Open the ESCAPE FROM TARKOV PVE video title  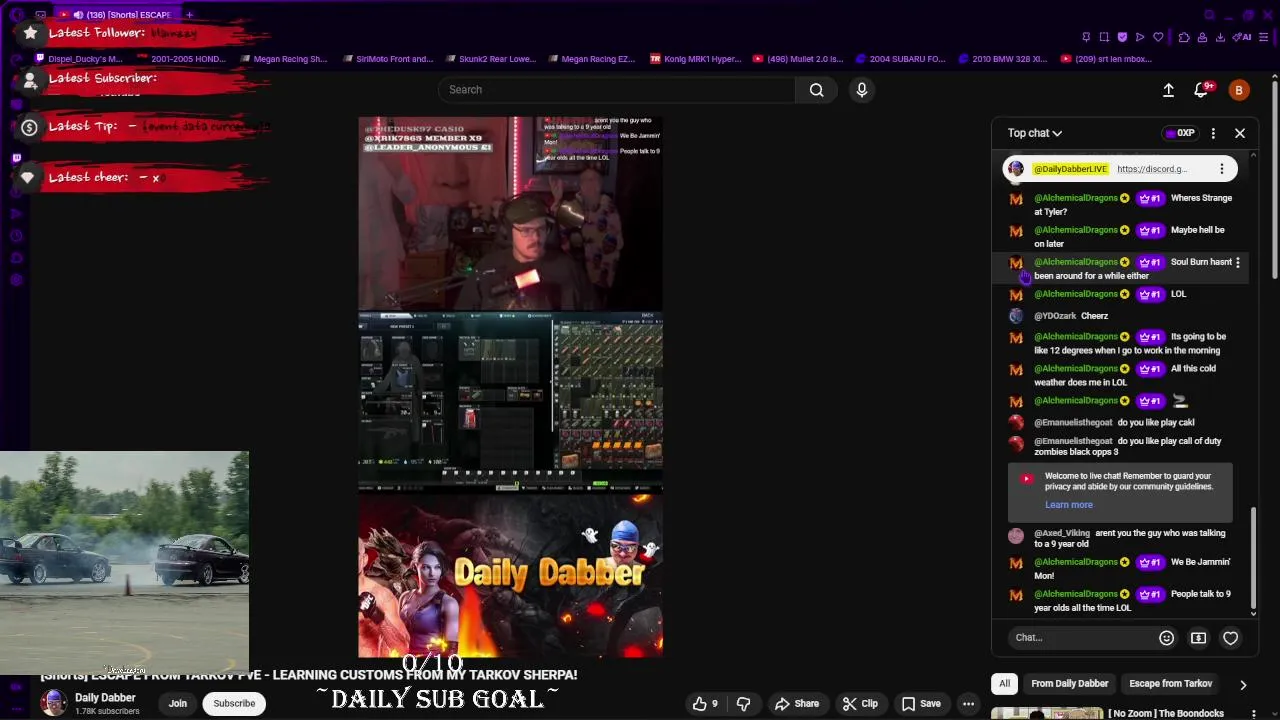[309, 675]
